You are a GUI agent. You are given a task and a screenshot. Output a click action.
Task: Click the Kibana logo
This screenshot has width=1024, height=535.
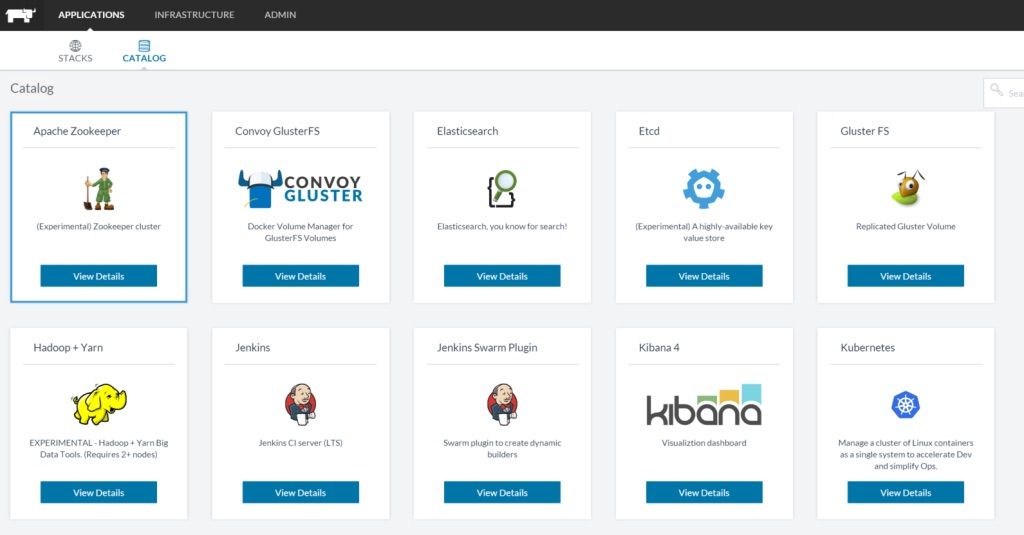704,405
